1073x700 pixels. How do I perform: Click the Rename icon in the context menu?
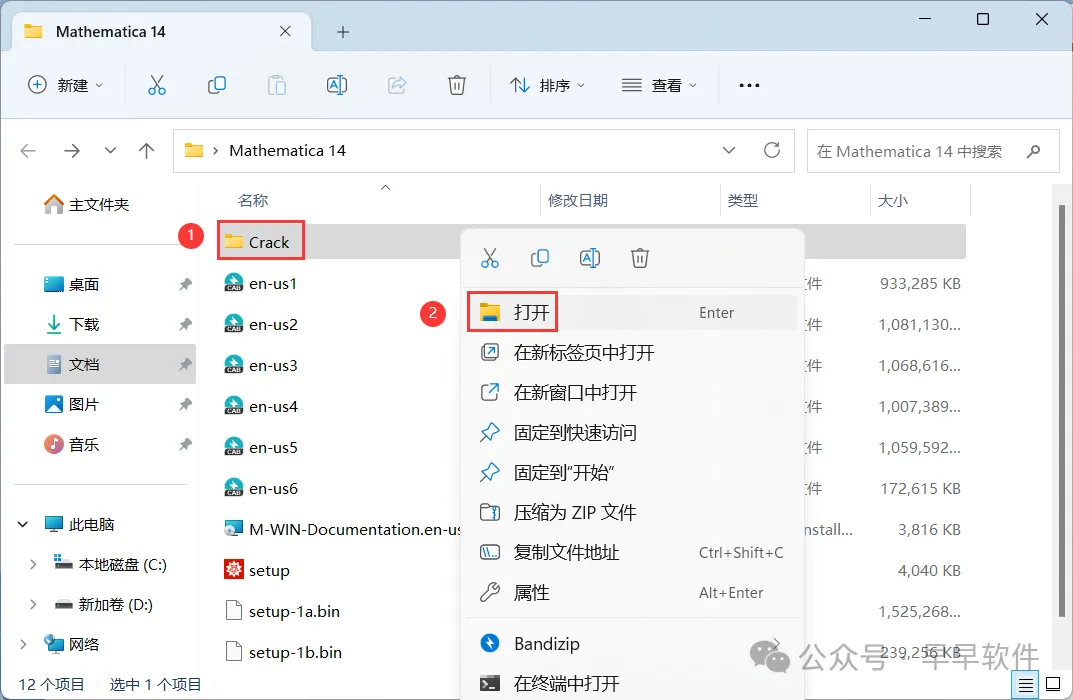pos(590,258)
